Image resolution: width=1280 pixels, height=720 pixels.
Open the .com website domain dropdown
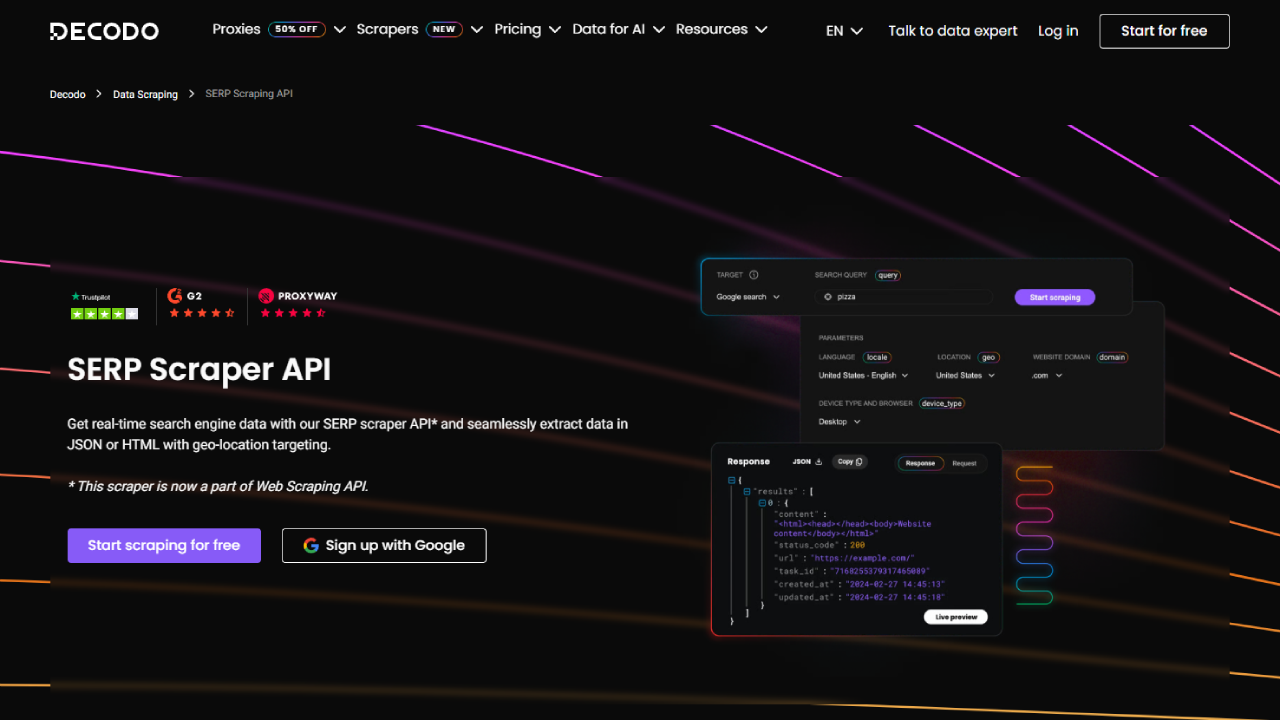1046,375
